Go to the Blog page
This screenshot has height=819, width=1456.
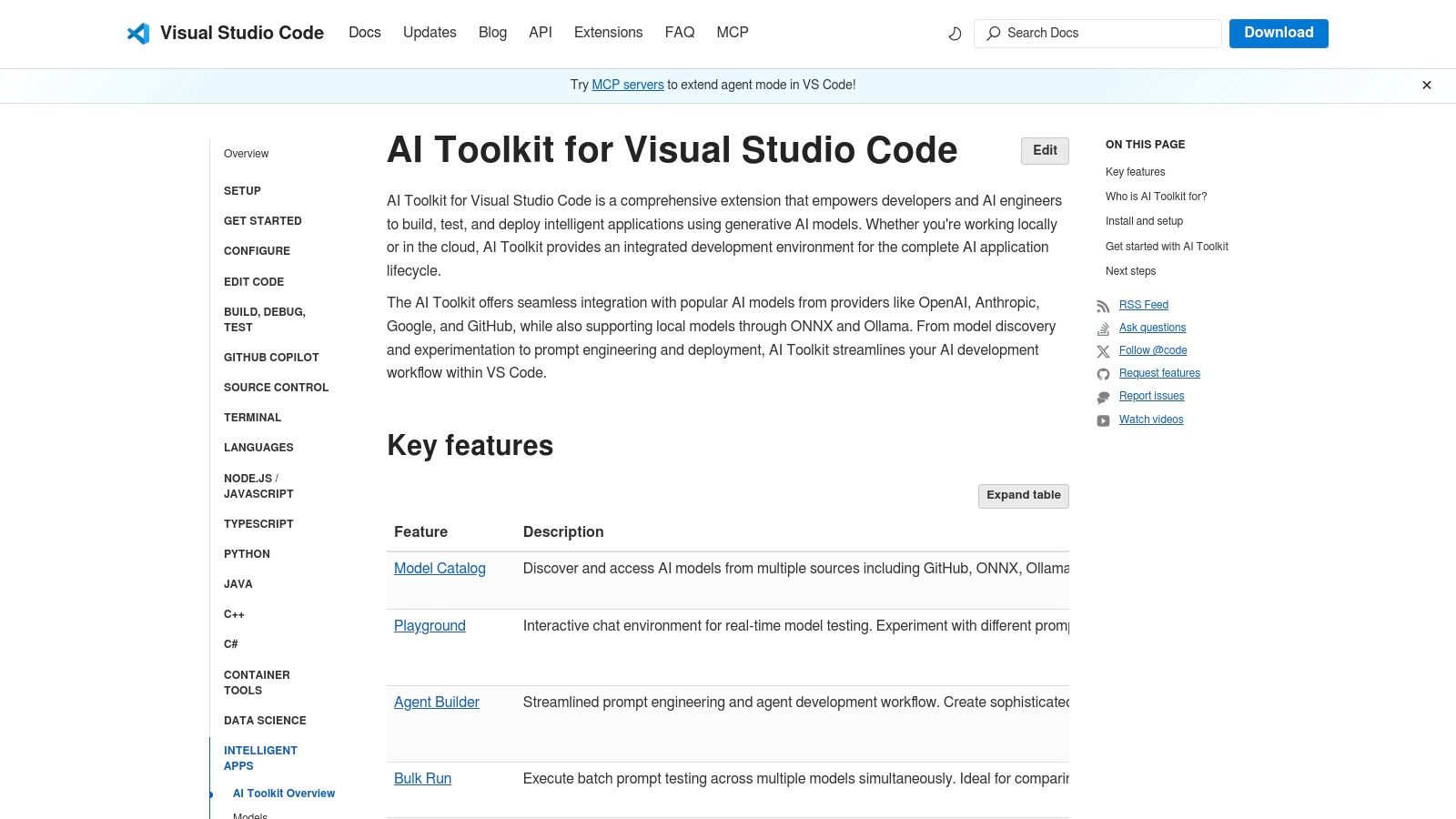pos(492,33)
